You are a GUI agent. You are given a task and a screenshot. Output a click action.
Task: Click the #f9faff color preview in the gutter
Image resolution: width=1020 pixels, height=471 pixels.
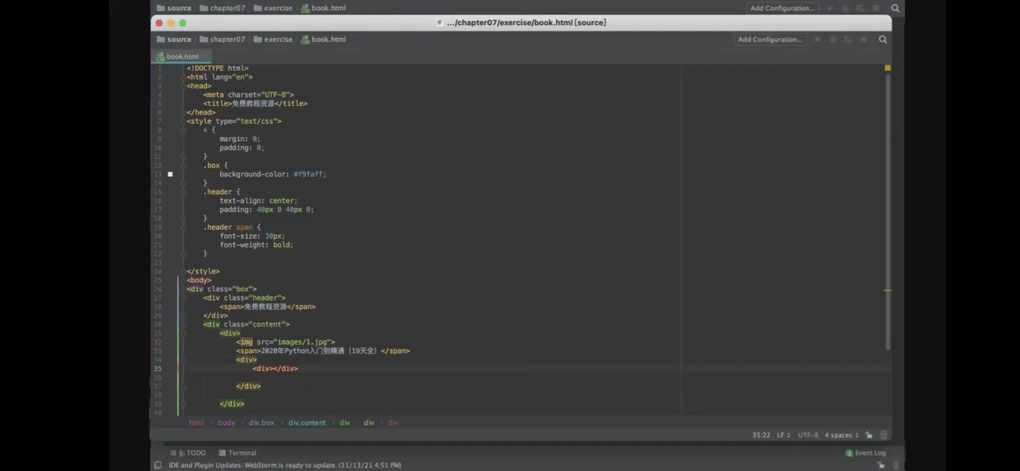click(x=170, y=174)
